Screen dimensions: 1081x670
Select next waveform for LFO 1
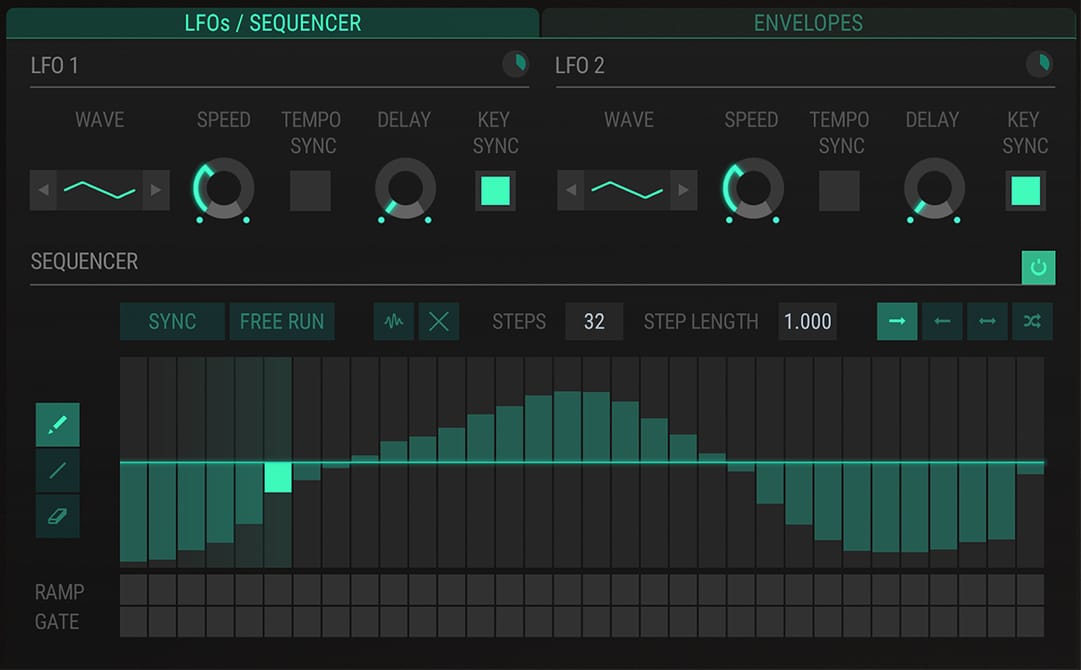pyautogui.click(x=156, y=190)
